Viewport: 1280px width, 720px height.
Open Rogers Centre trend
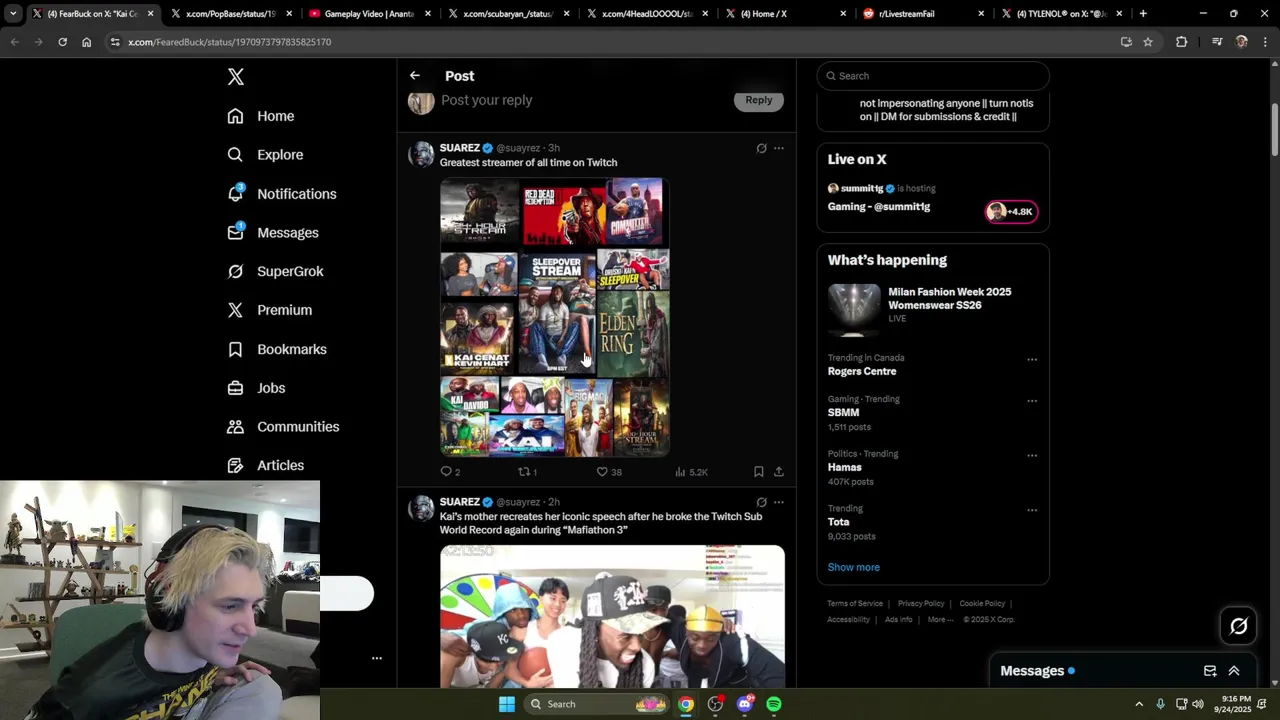(x=862, y=371)
